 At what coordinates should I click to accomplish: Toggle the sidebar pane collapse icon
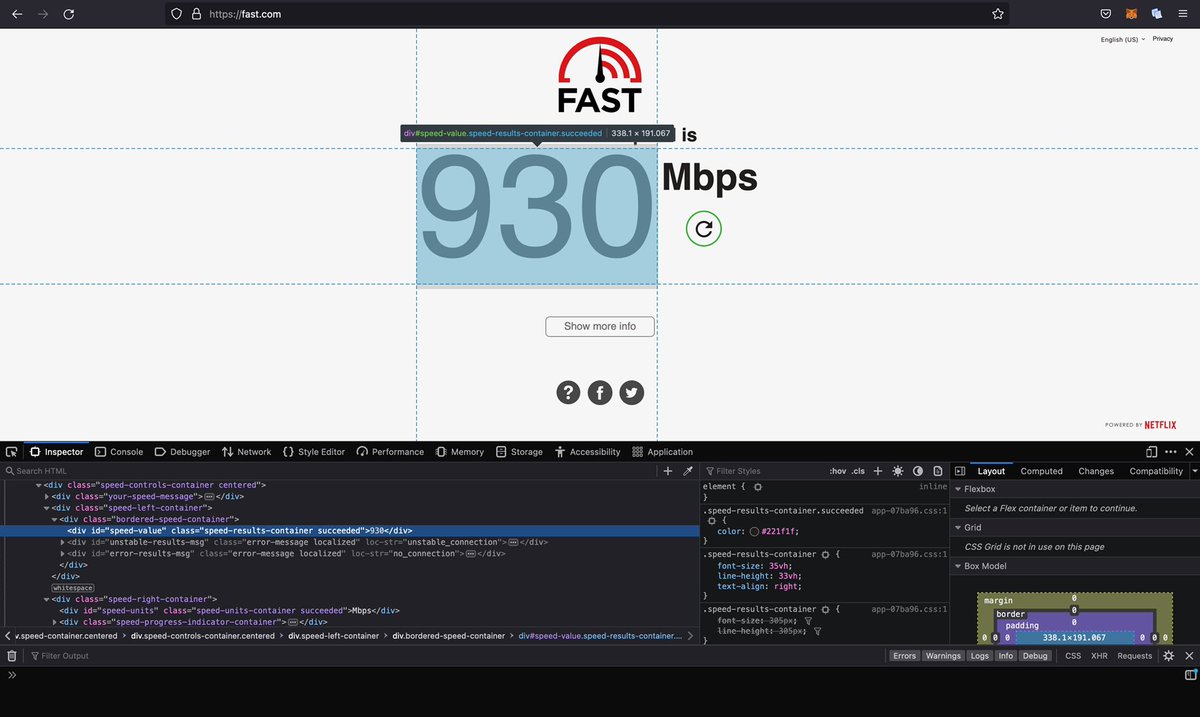[x=960, y=471]
